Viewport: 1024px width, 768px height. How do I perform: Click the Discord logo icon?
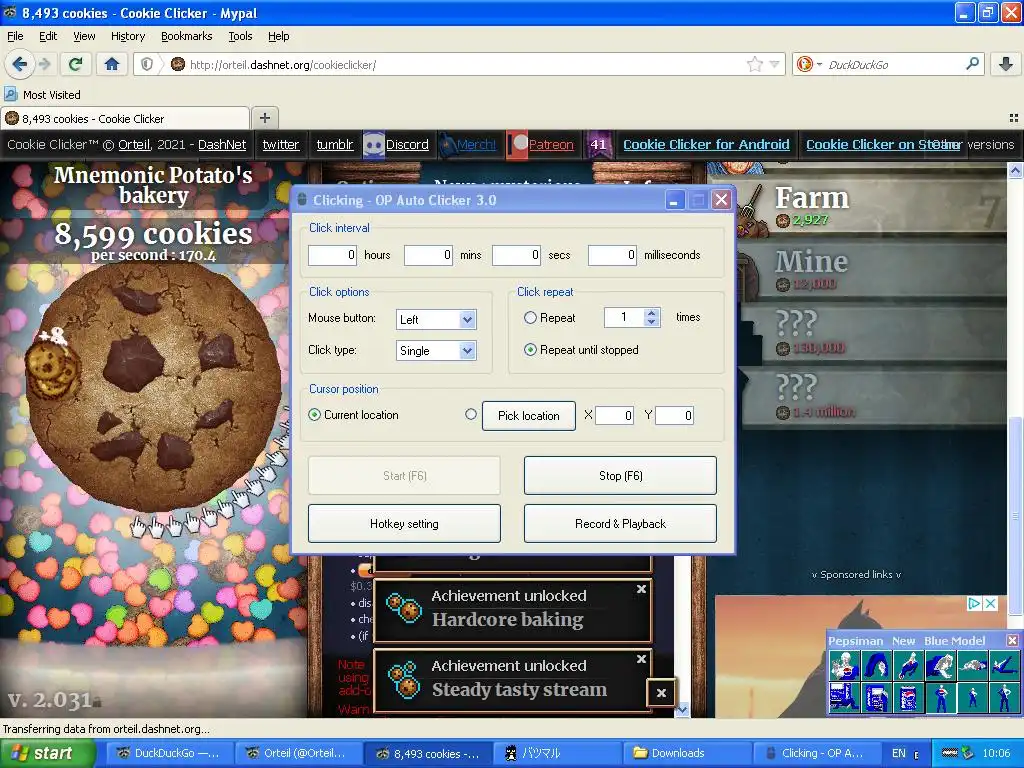point(374,145)
